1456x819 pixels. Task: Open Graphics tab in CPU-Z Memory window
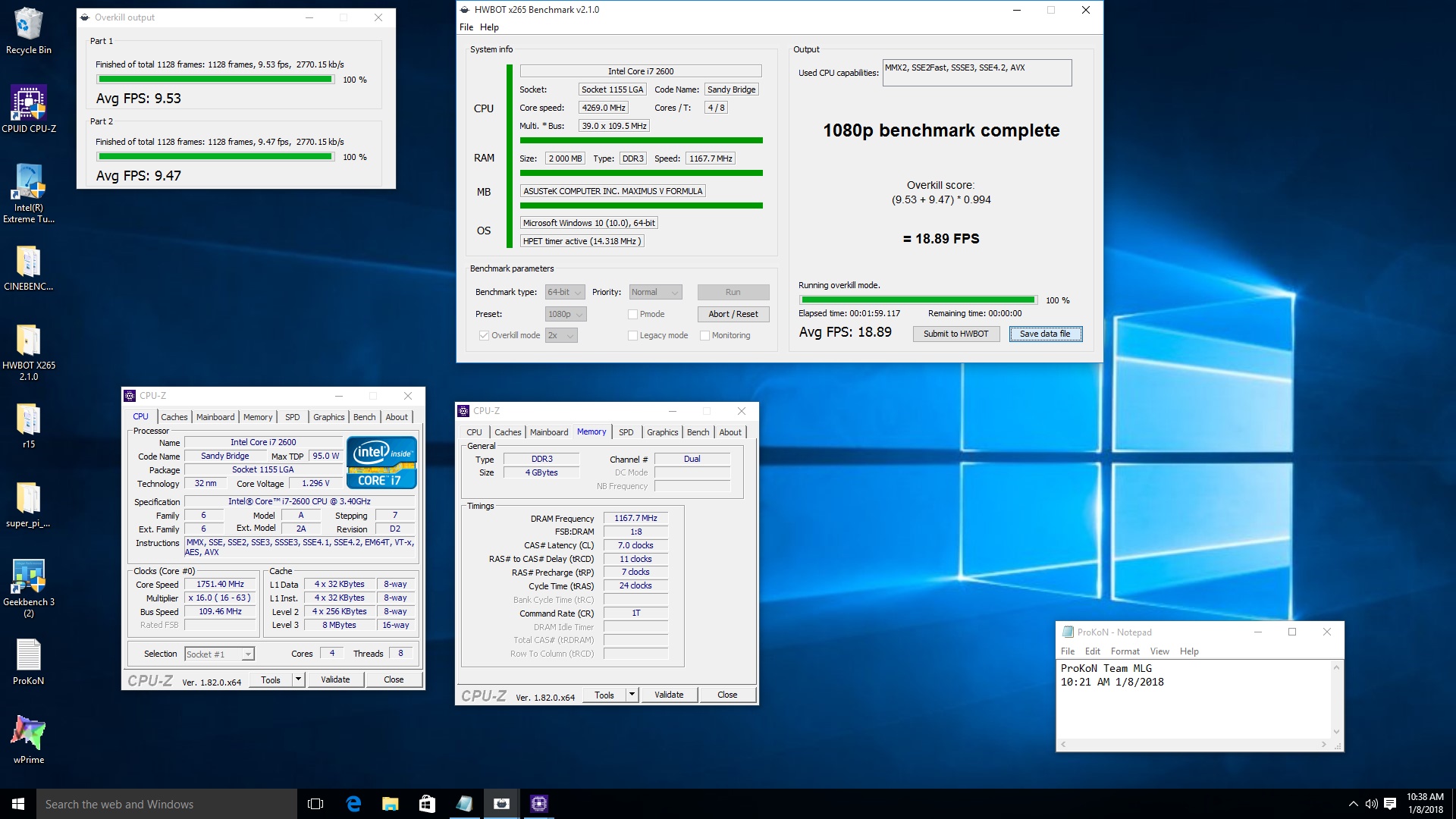pyautogui.click(x=662, y=432)
